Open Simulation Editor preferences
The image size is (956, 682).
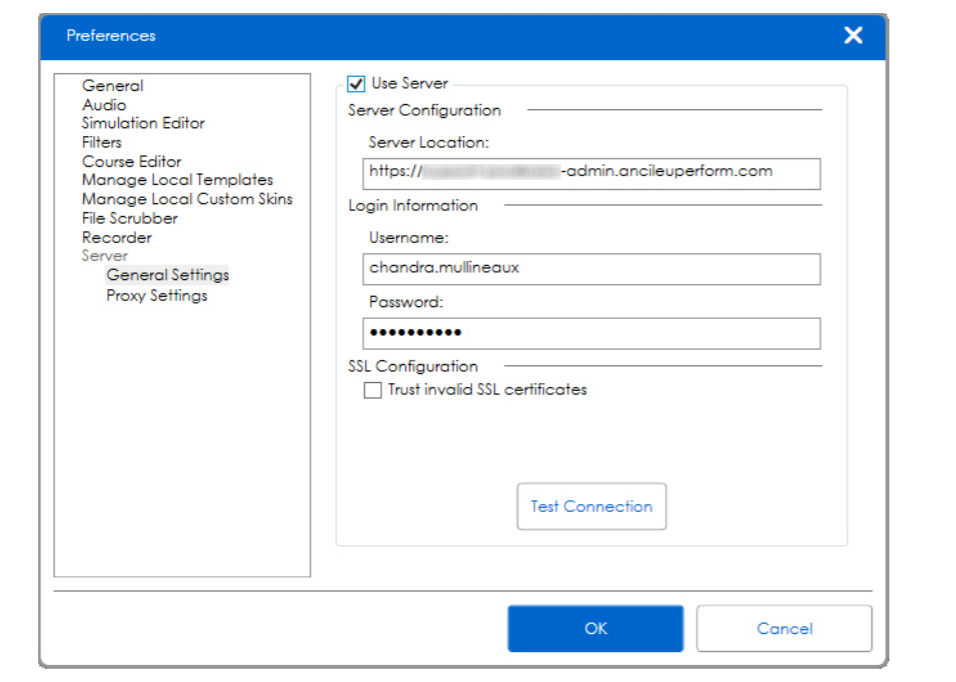(143, 123)
